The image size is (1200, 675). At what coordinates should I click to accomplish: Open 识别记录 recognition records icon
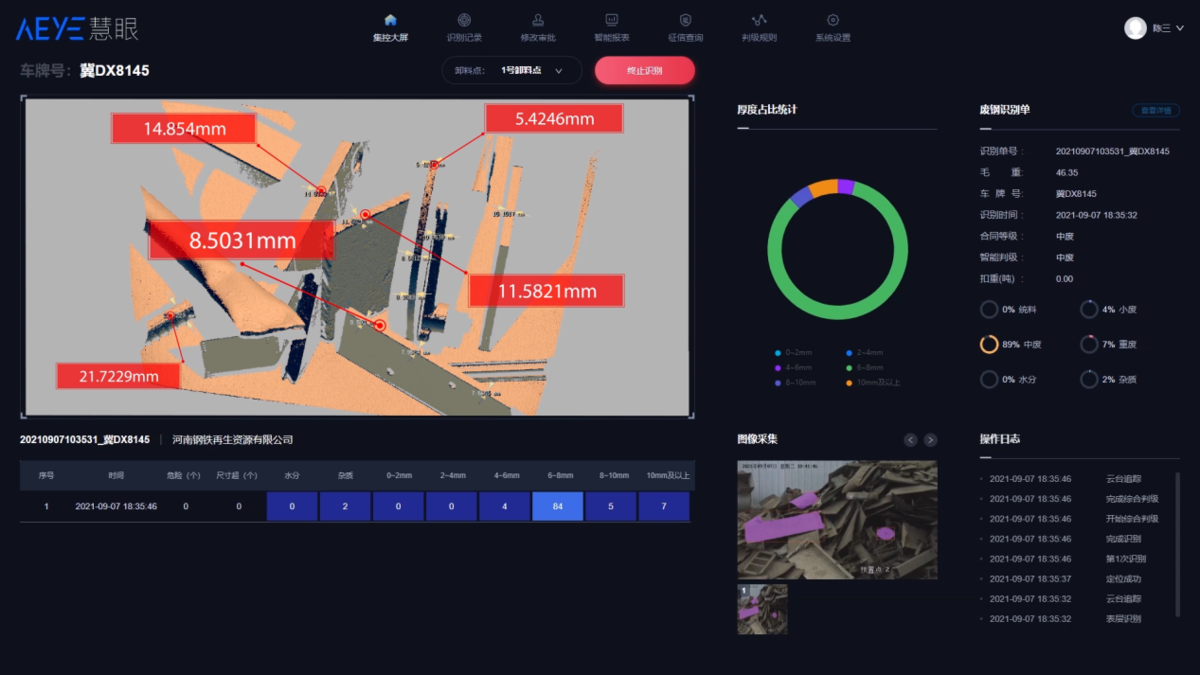tap(464, 20)
